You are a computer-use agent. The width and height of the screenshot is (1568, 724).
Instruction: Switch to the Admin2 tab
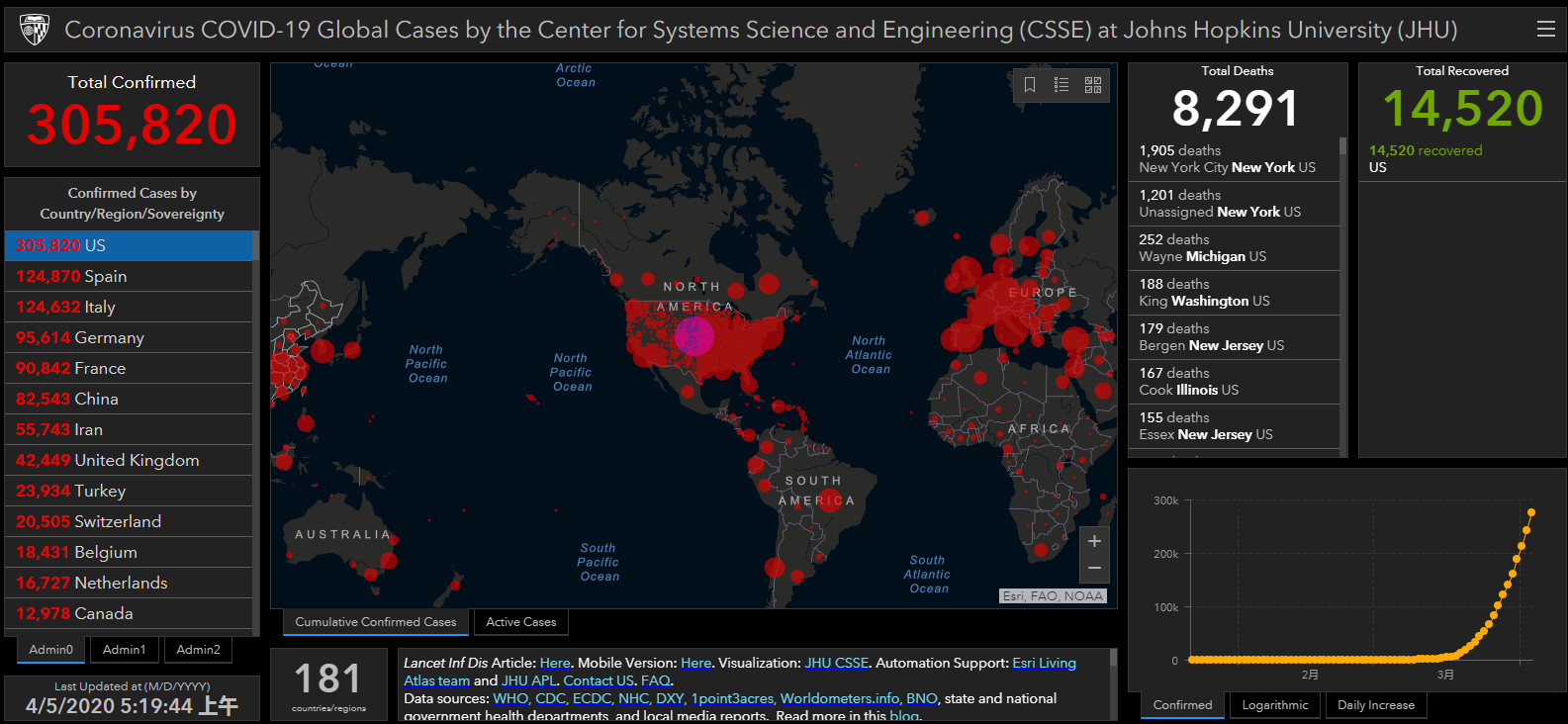pos(198,650)
